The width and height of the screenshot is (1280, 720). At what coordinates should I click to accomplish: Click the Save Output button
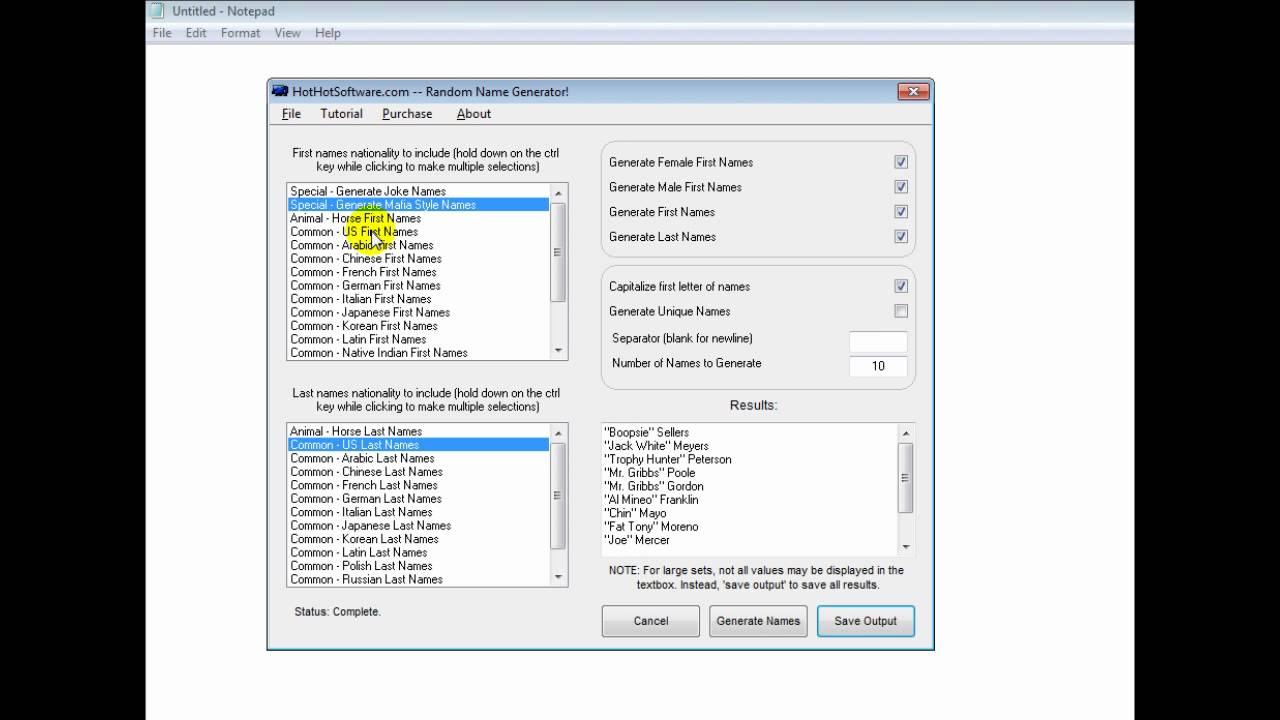866,621
